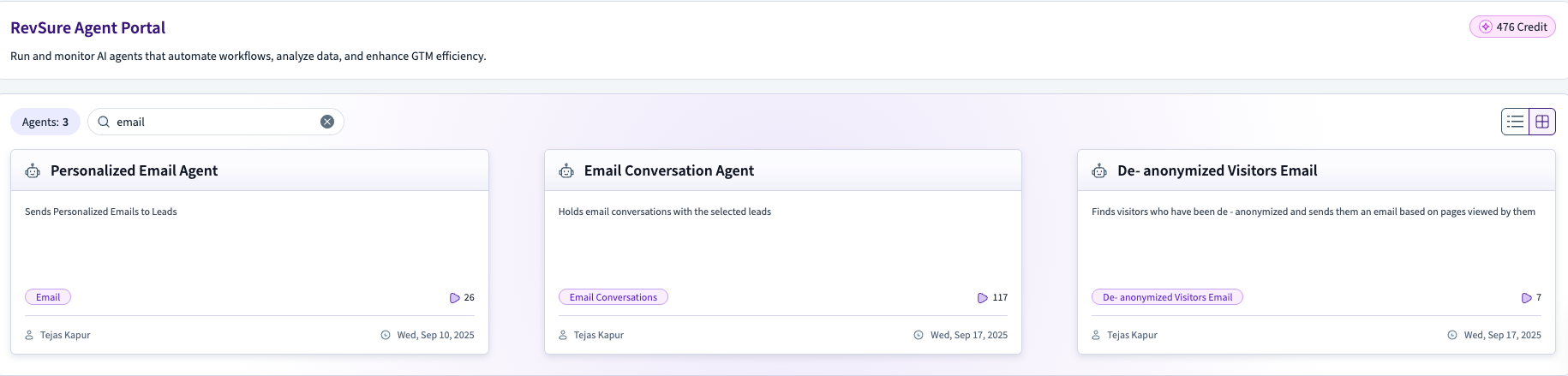Select the De- anonymized Visitors Email tag
The image size is (1568, 376).
coord(1167,297)
